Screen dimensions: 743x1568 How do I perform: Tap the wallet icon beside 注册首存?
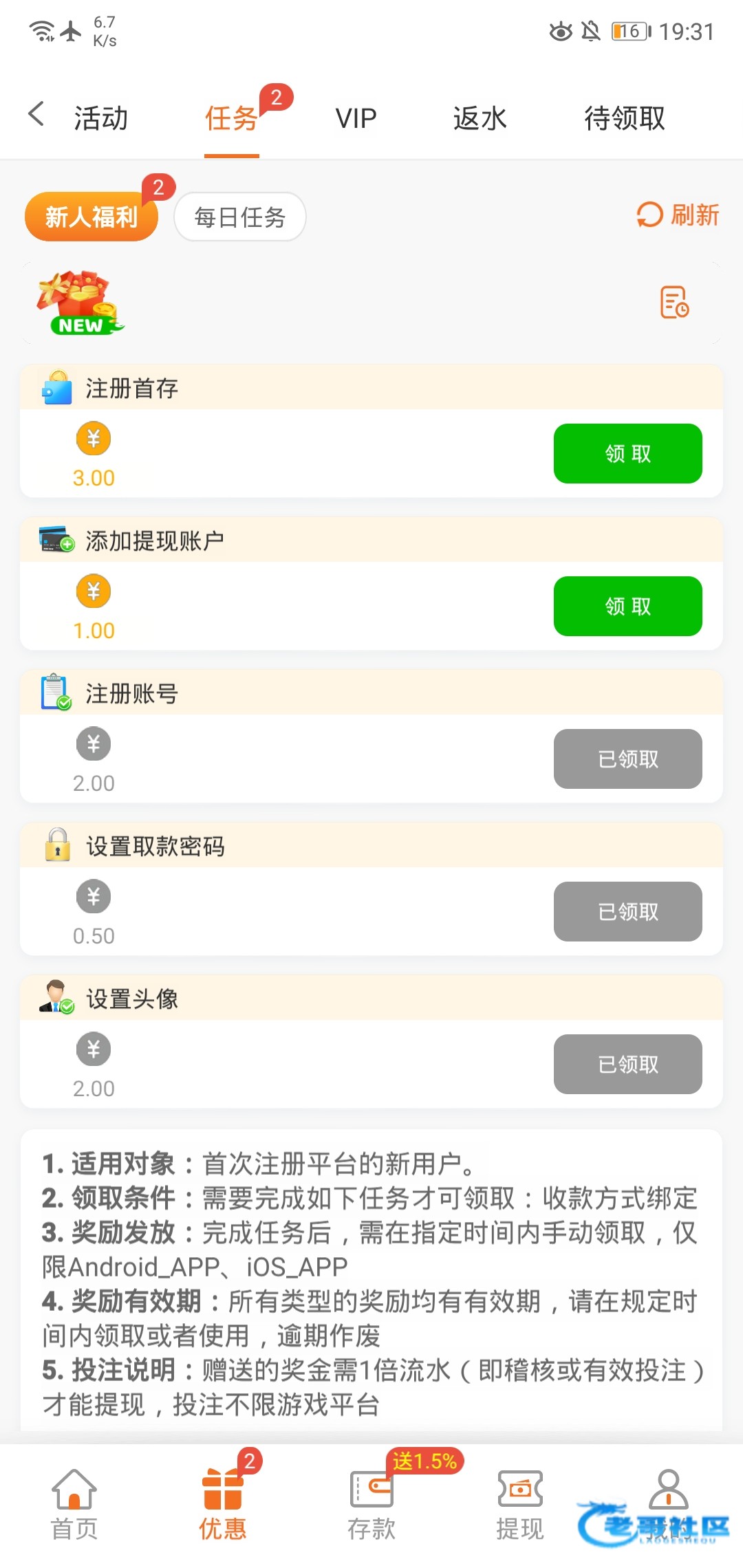click(x=56, y=388)
